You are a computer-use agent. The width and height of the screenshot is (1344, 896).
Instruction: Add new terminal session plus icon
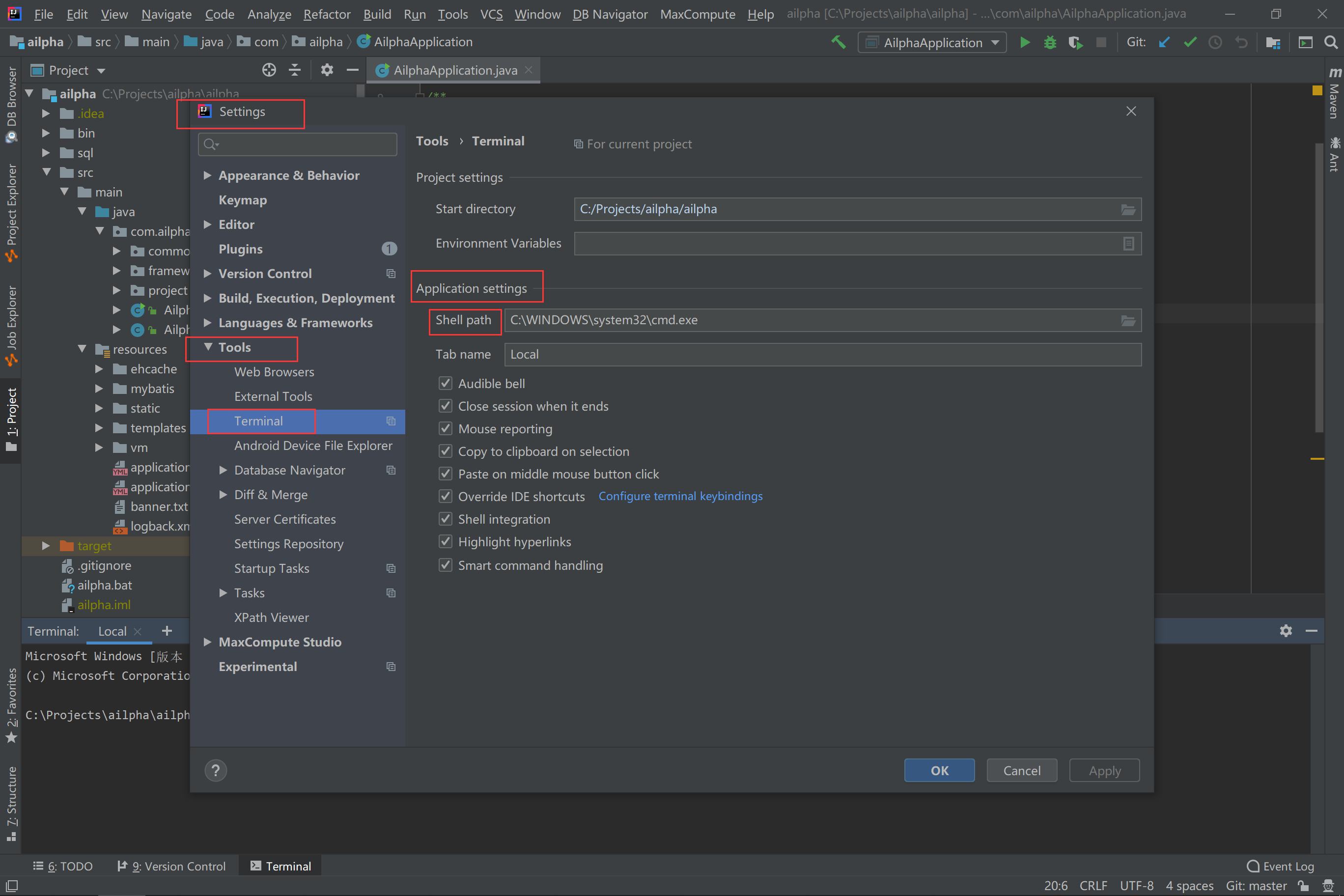pyautogui.click(x=167, y=631)
